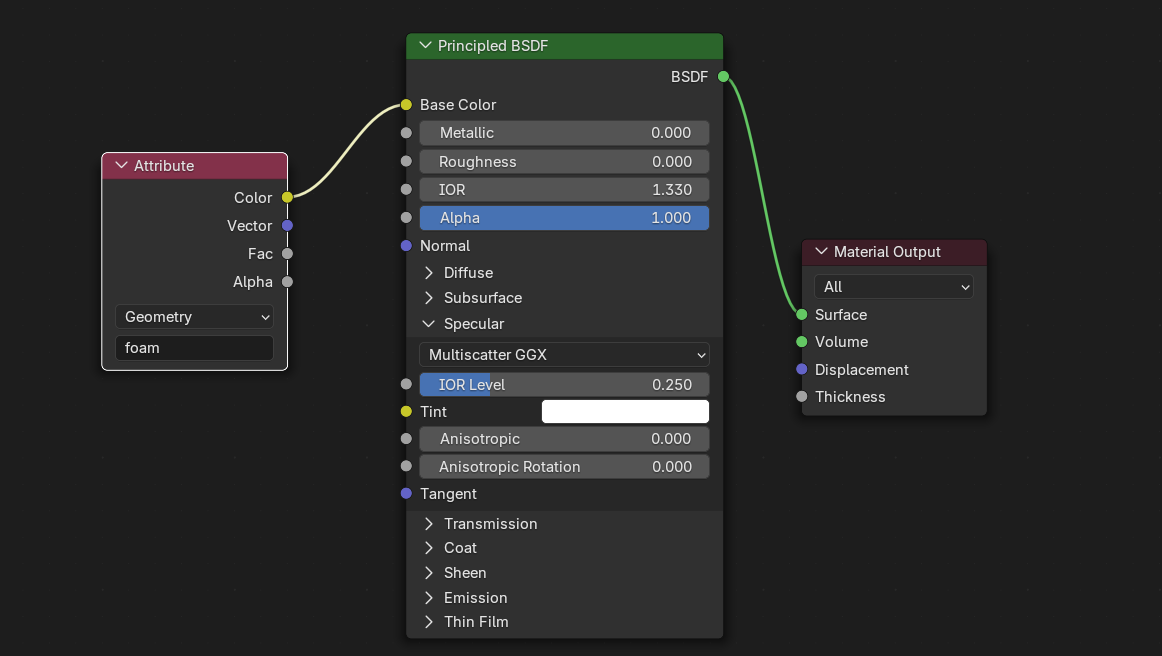This screenshot has height=656, width=1162.
Task: Click the IOR Level input socket
Action: tap(406, 384)
